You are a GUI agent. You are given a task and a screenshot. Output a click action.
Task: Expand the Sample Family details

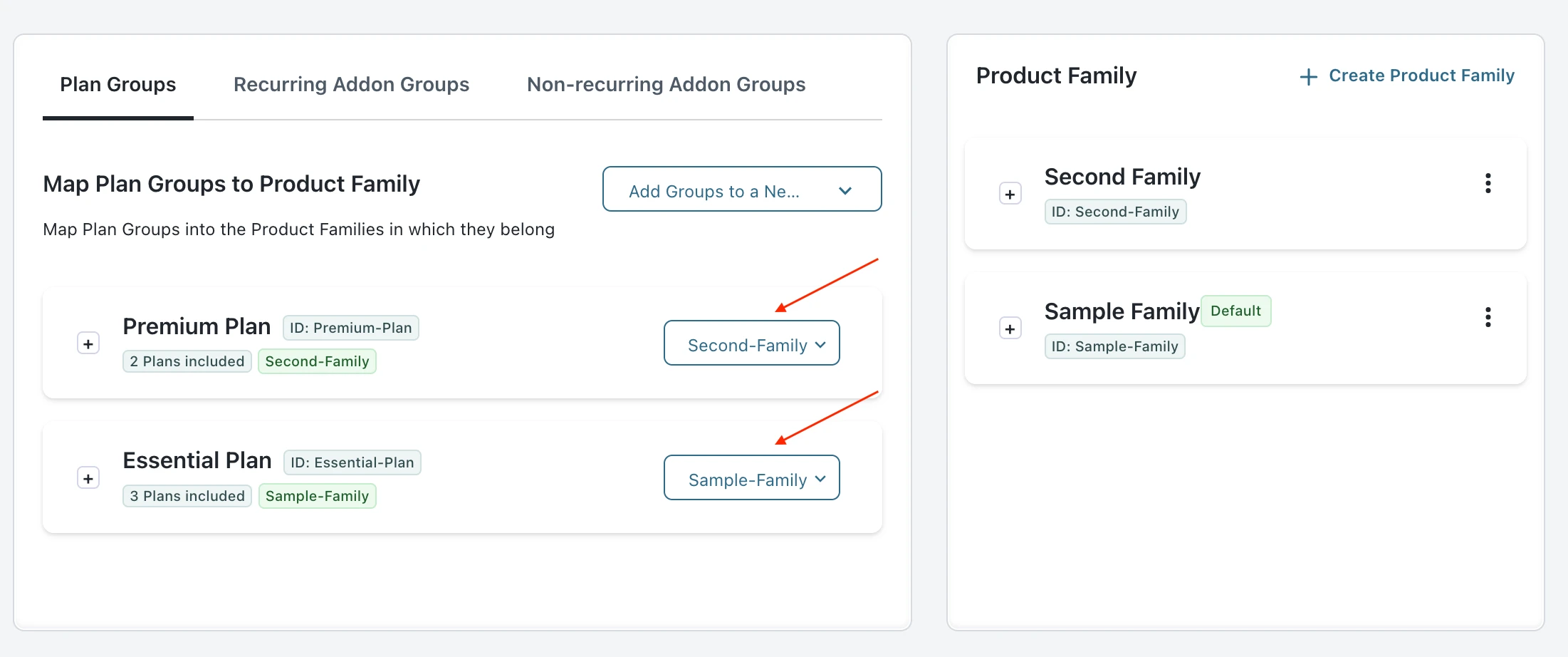[1010, 329]
